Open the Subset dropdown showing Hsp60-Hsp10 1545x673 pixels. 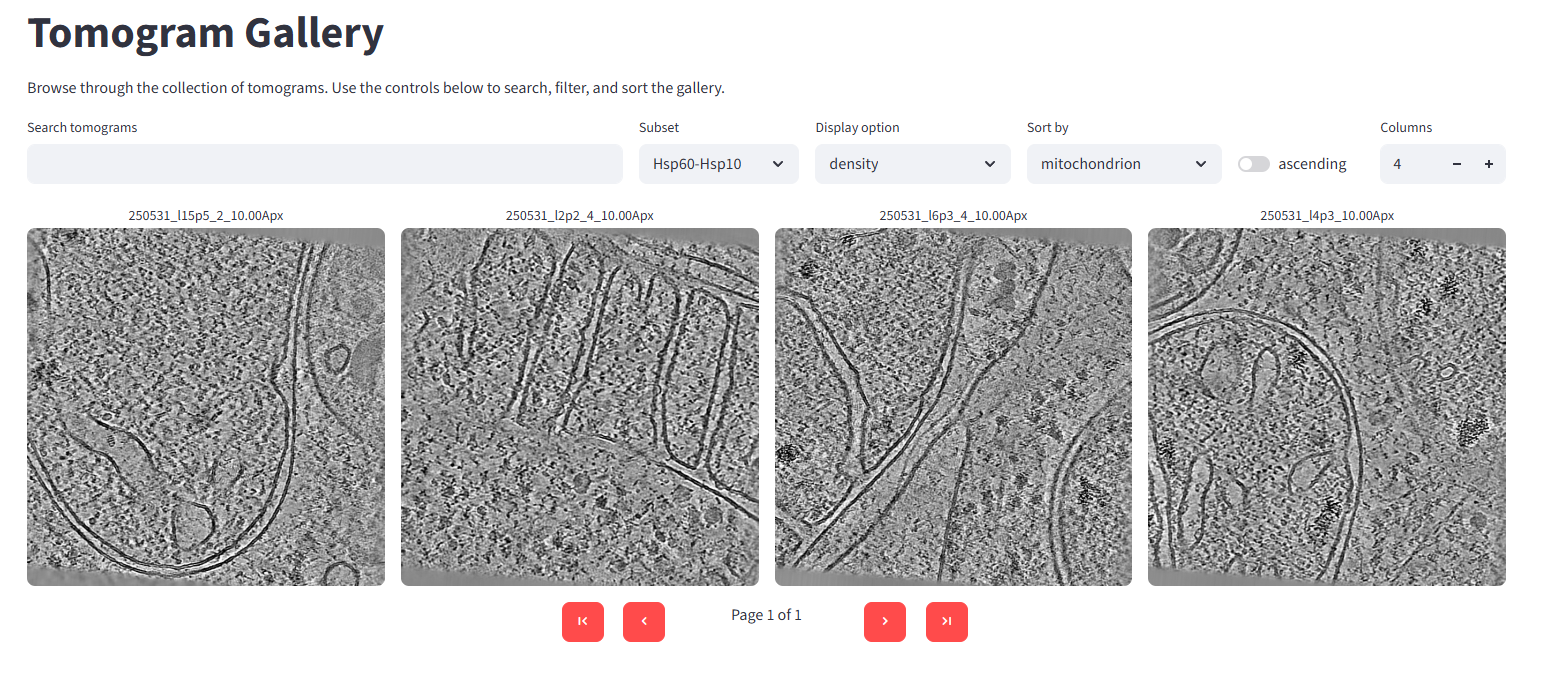pyautogui.click(x=719, y=164)
